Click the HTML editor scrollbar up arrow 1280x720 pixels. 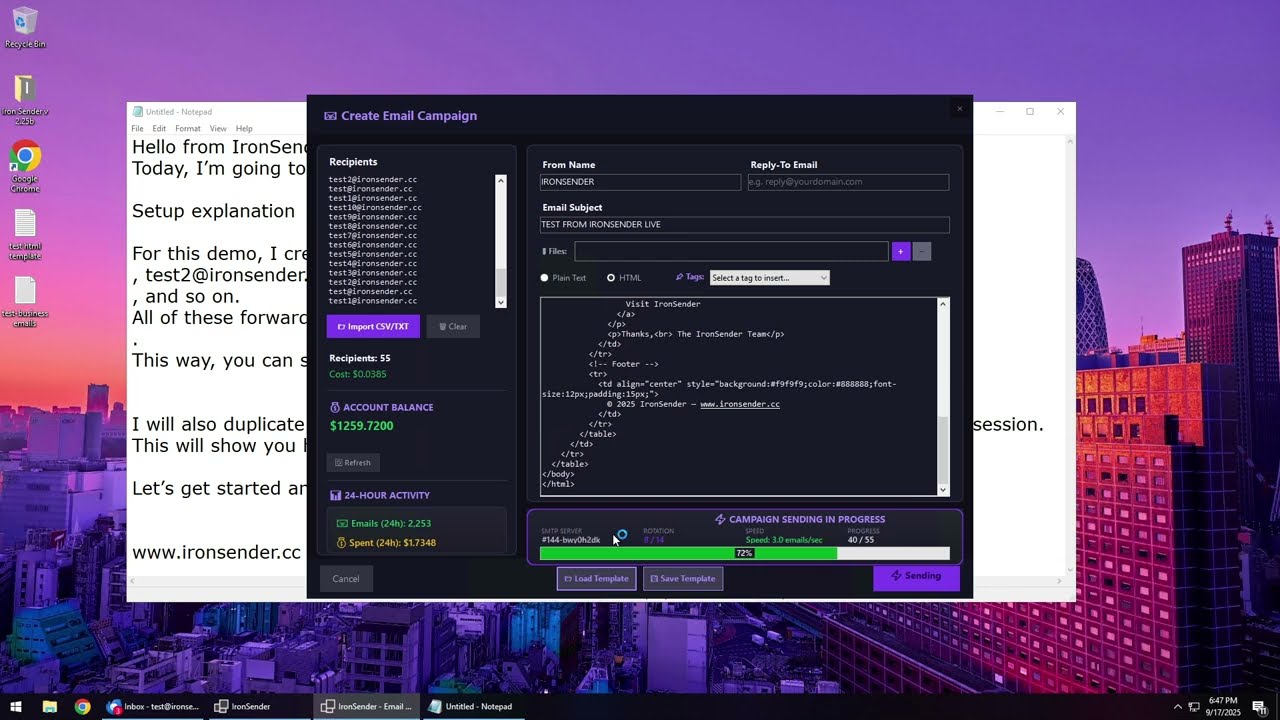tap(943, 304)
